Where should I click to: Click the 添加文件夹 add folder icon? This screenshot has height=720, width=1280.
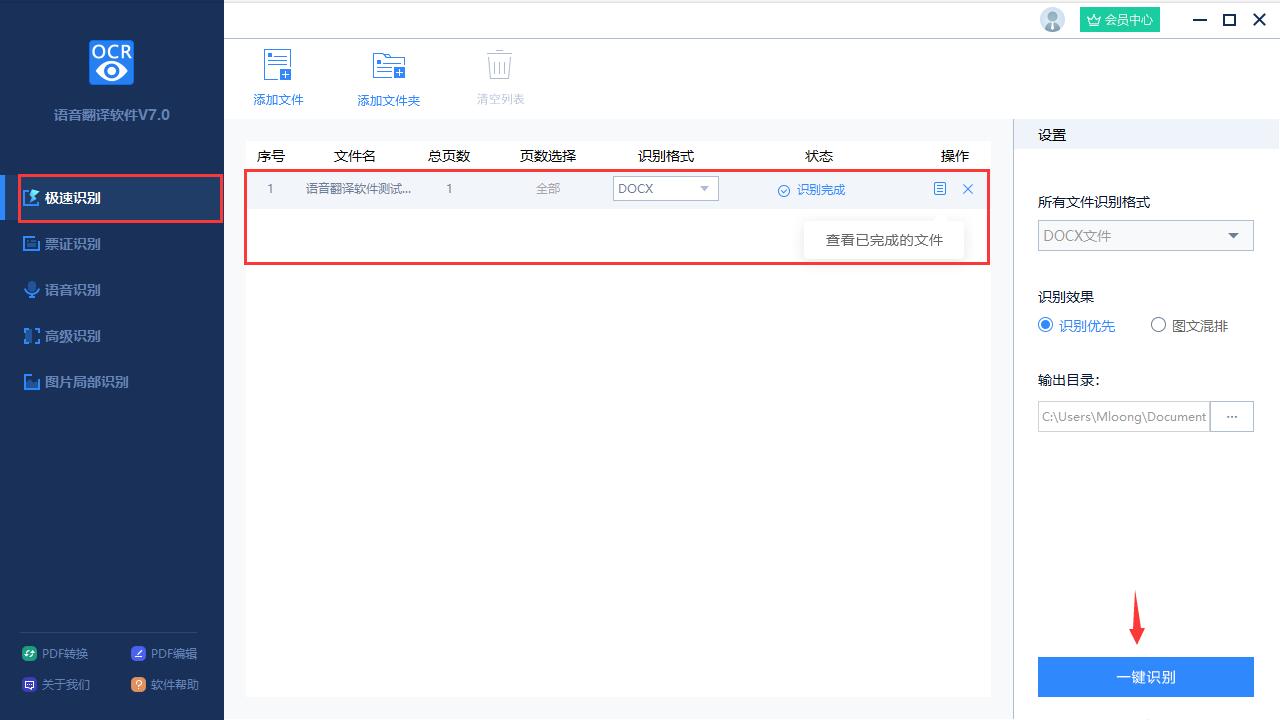coord(388,64)
